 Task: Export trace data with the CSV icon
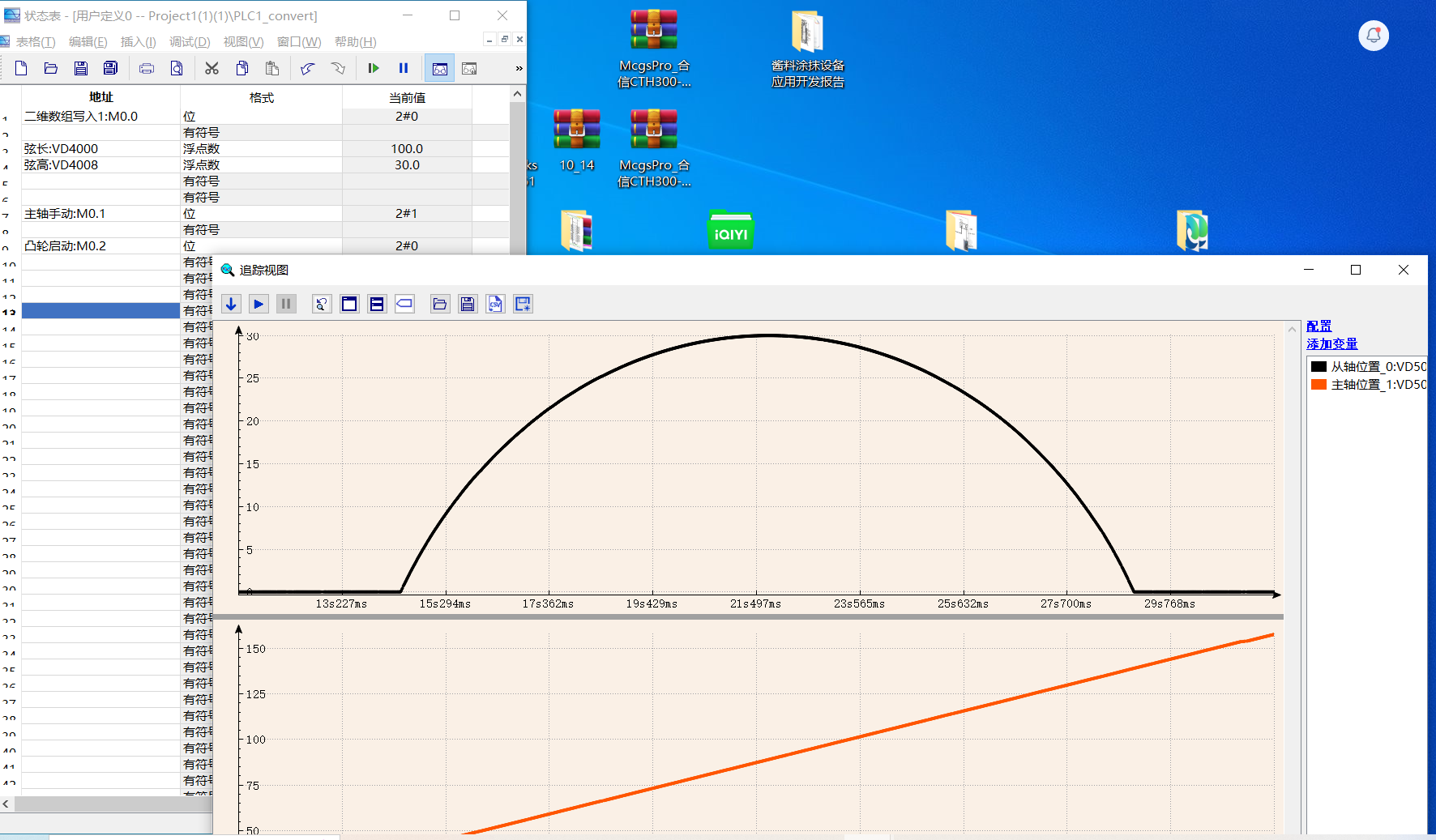click(495, 304)
